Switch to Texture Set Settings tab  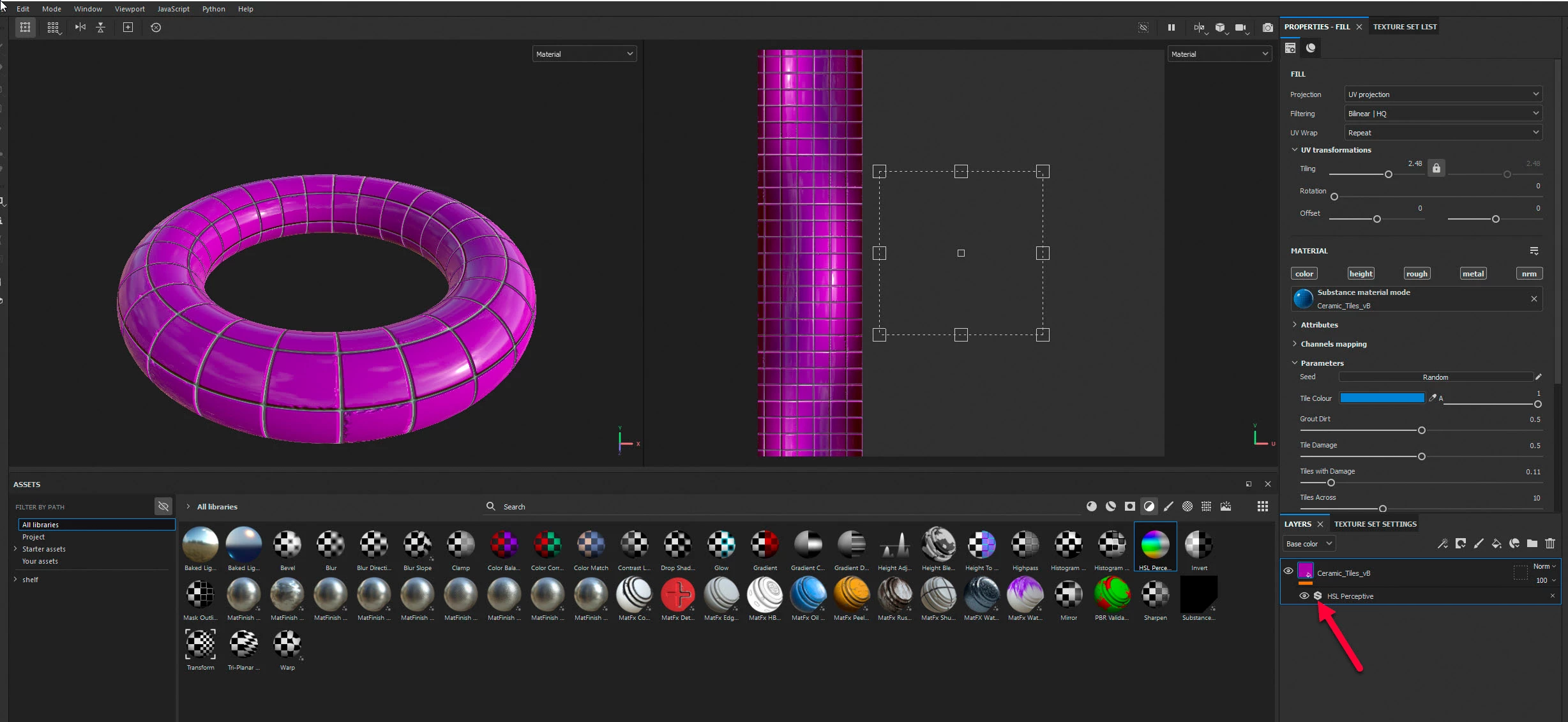point(1375,524)
